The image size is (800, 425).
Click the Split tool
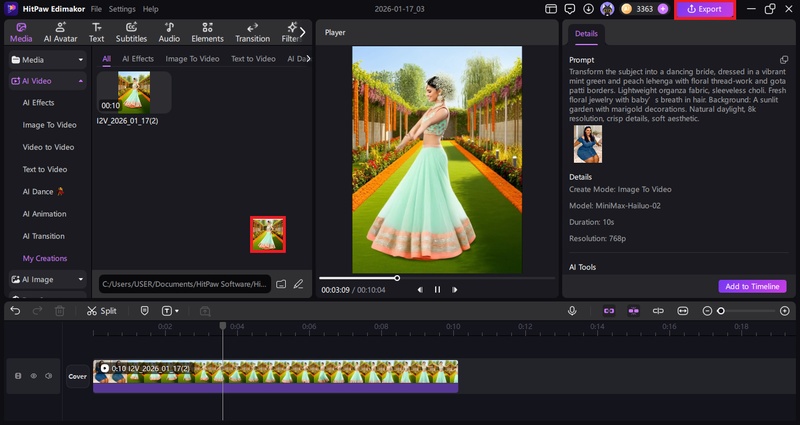click(x=102, y=311)
